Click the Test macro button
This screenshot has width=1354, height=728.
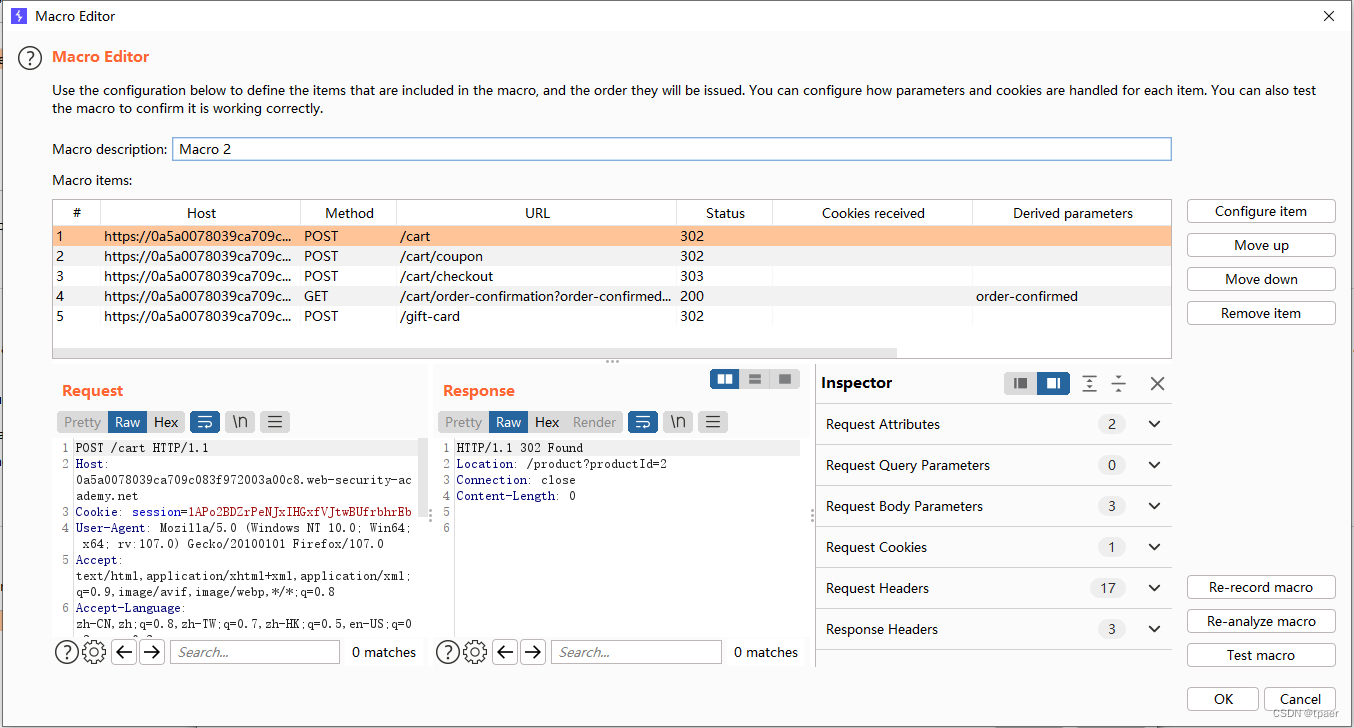(x=1261, y=655)
